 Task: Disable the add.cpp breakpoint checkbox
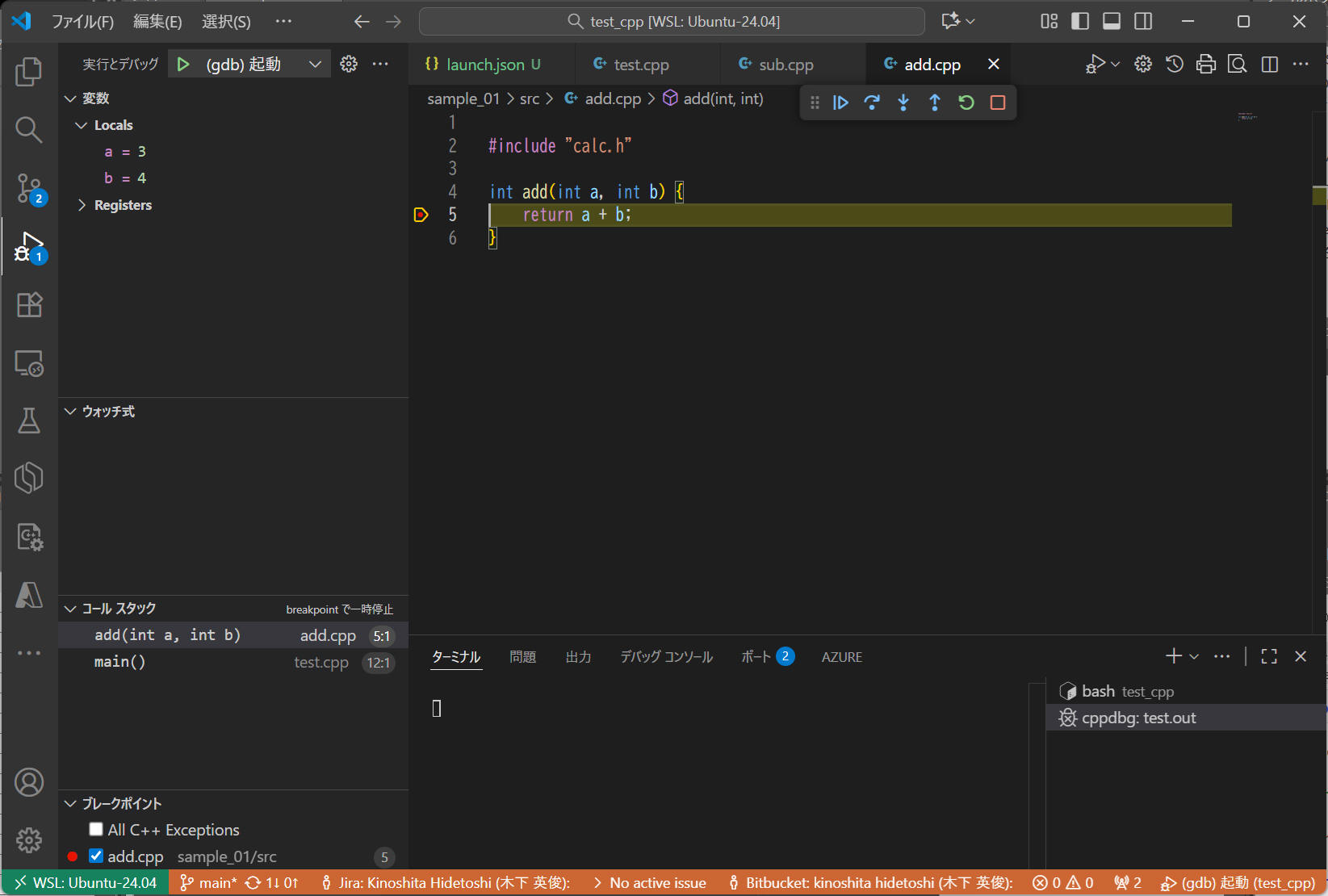pos(95,856)
